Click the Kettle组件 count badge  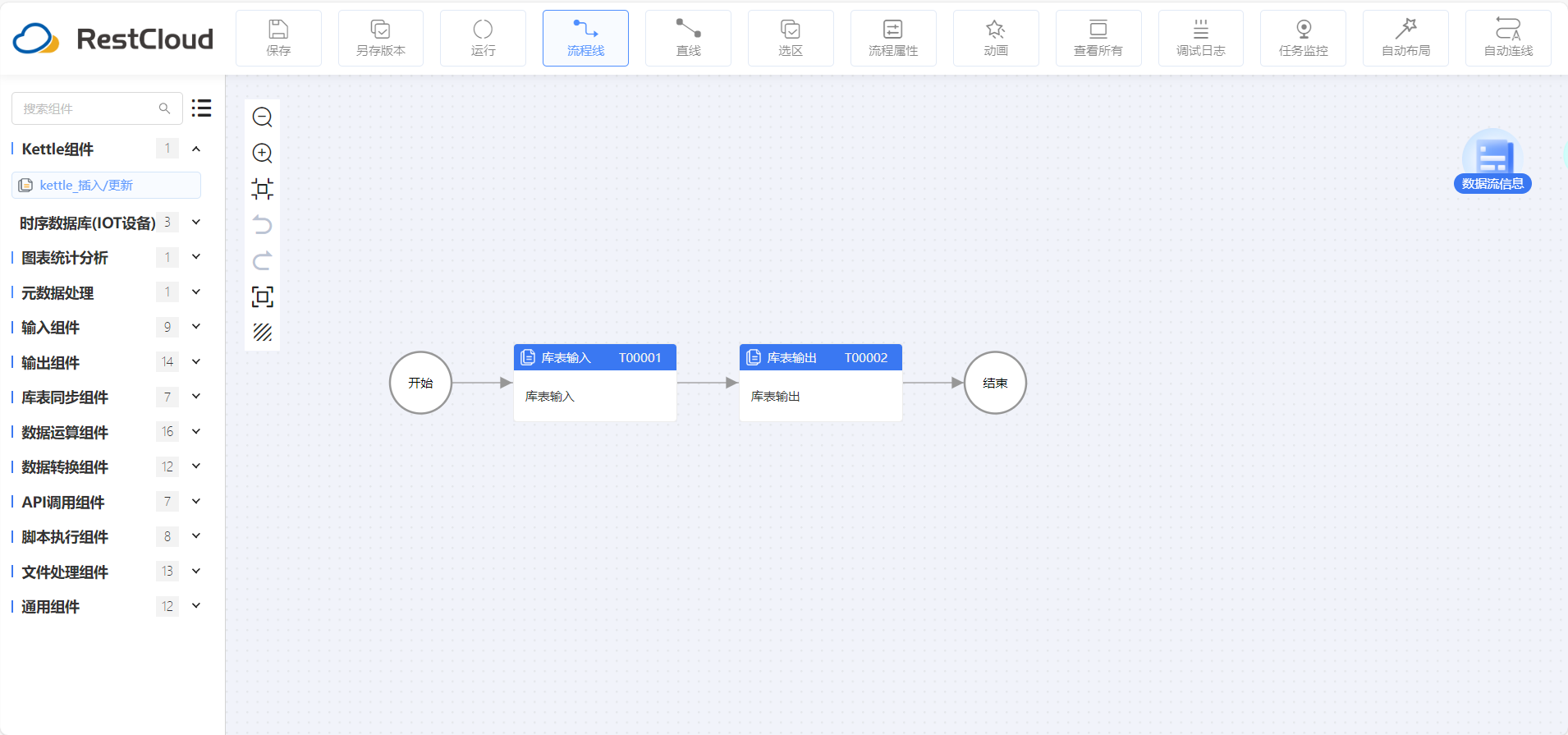tap(167, 149)
